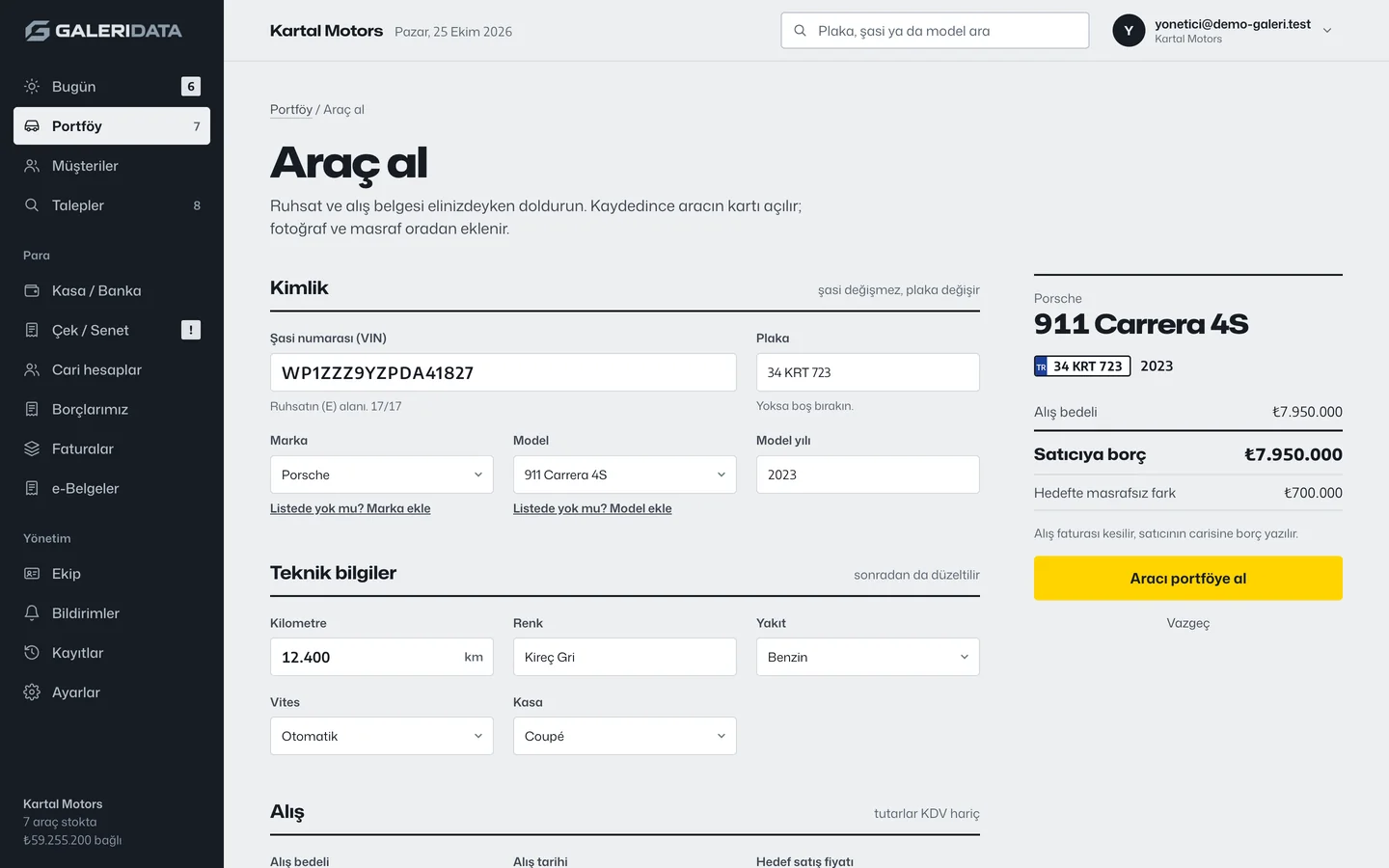Click the document icon beside Çek / Senet
1389x868 pixels.
pyautogui.click(x=32, y=330)
